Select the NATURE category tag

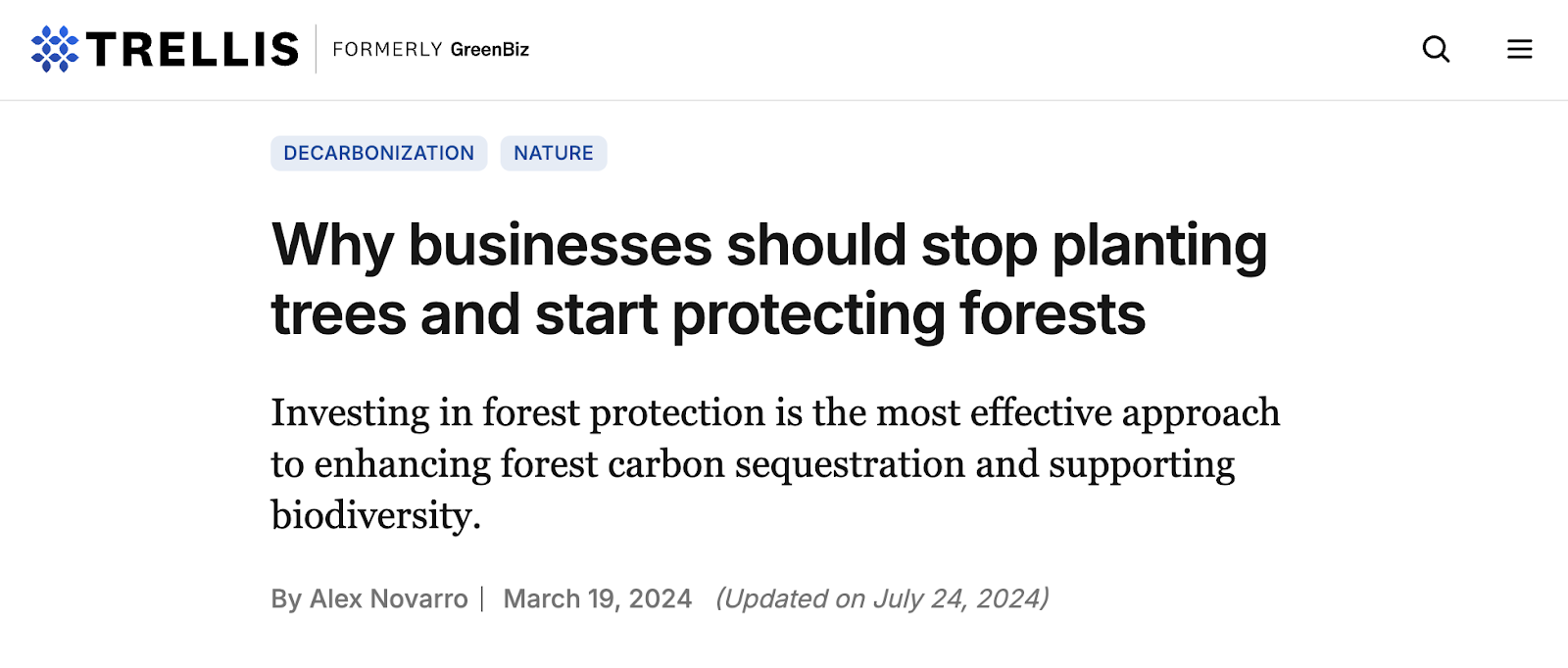(x=554, y=154)
